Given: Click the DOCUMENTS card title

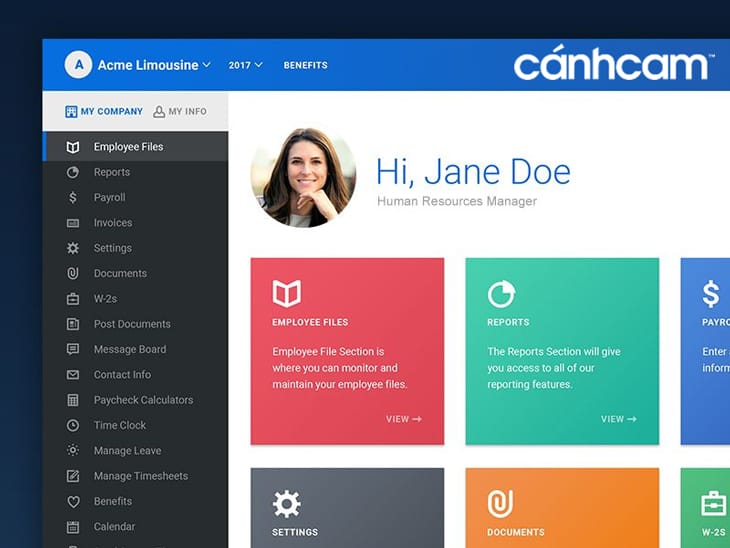Looking at the screenshot, I should point(516,532).
